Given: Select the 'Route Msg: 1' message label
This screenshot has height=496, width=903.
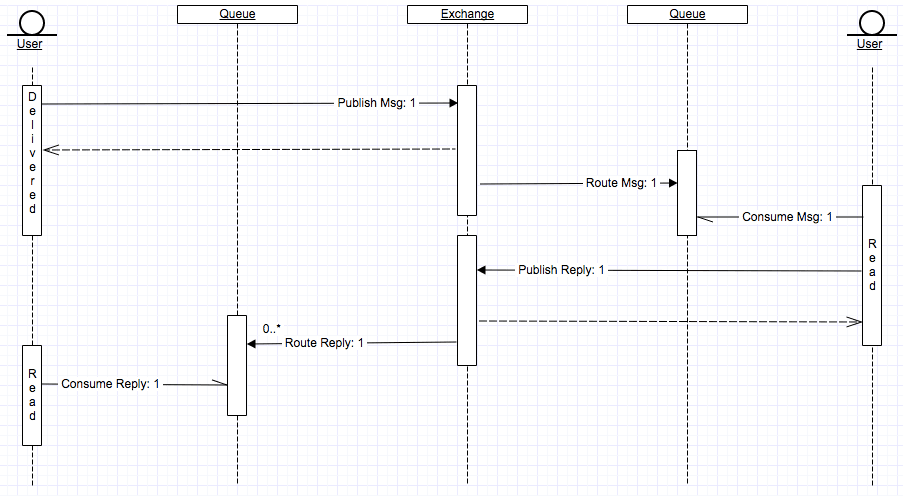Looking at the screenshot, I should (x=621, y=183).
